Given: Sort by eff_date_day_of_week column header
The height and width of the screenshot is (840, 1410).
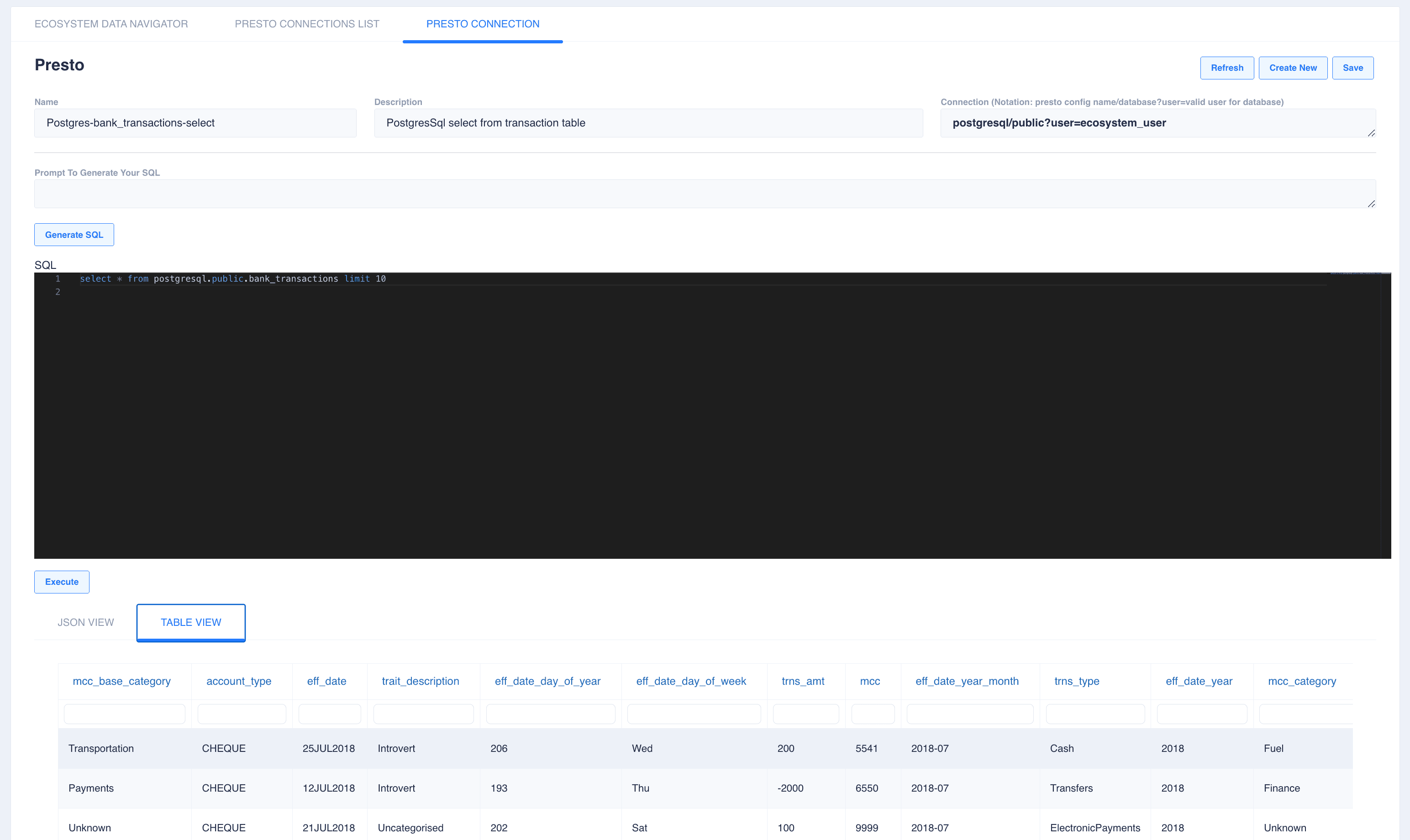Looking at the screenshot, I should pyautogui.click(x=691, y=681).
